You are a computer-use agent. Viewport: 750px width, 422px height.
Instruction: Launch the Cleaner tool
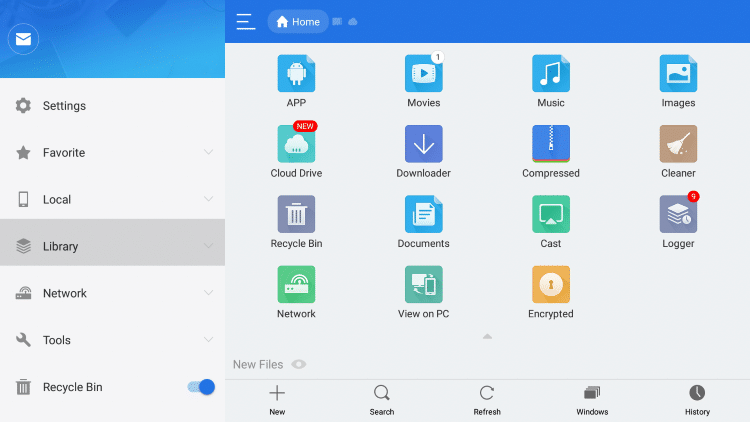(678, 144)
